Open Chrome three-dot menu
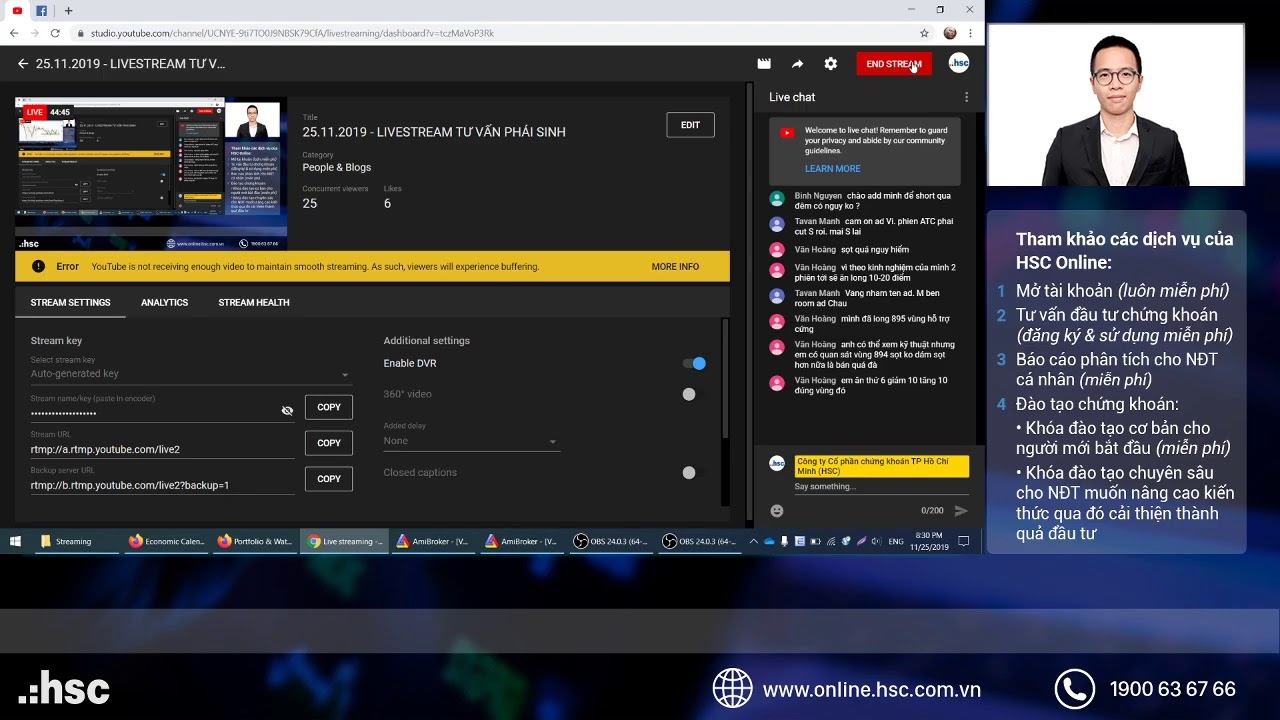Screen dimensions: 1280x720 tap(970, 33)
